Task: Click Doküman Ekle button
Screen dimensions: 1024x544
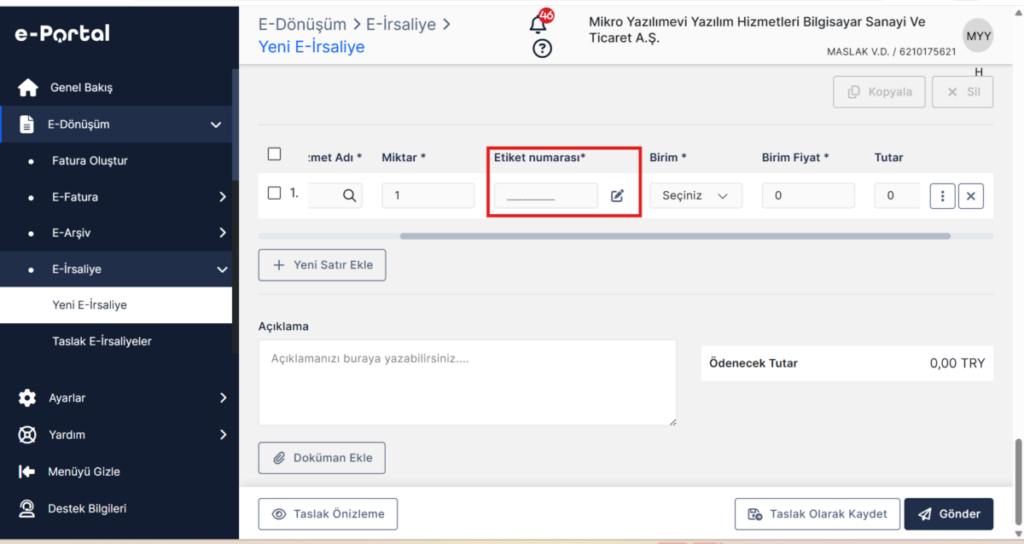Action: point(322,458)
